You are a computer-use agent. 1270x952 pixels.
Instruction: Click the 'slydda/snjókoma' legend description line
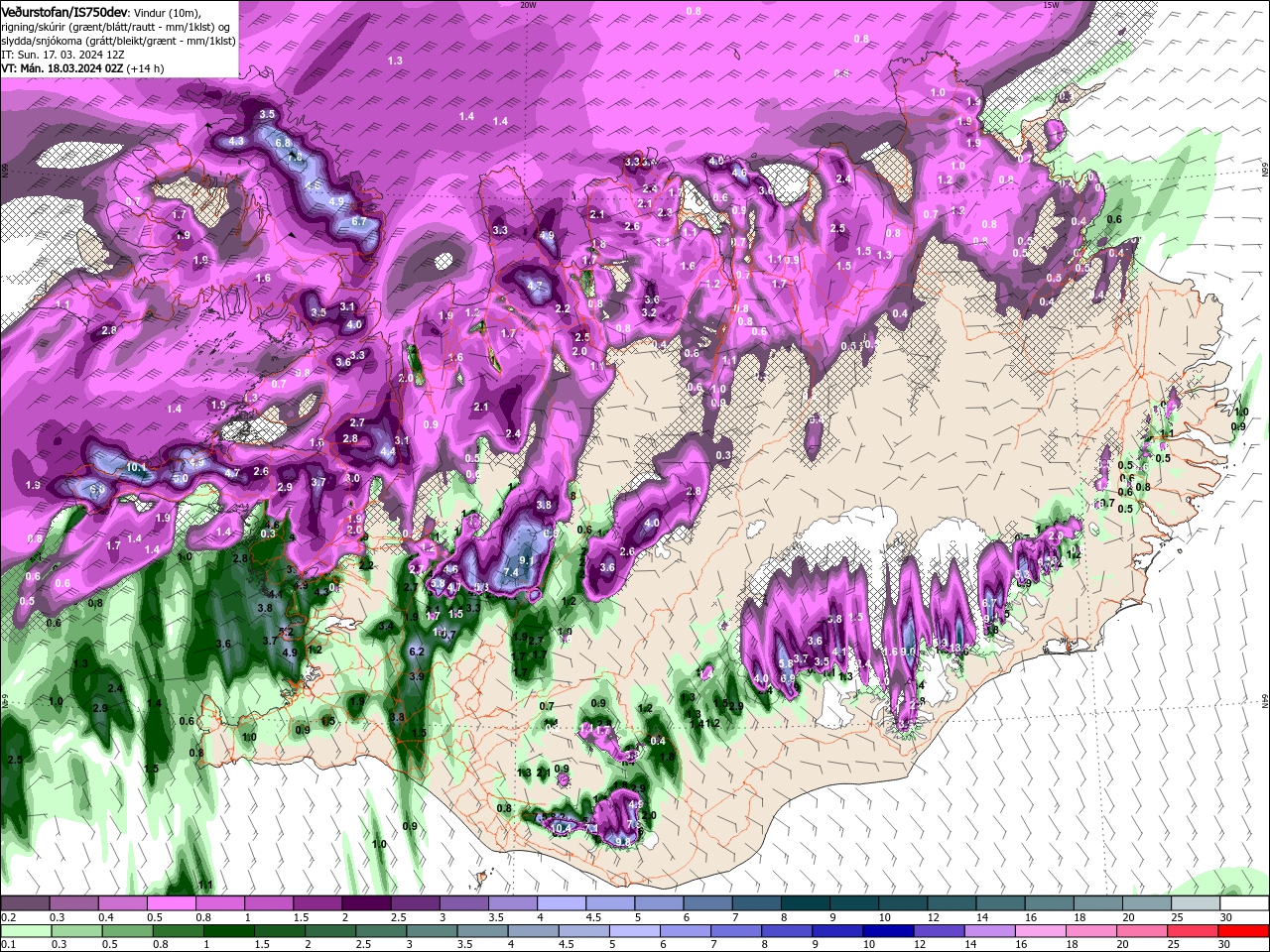click(x=118, y=41)
